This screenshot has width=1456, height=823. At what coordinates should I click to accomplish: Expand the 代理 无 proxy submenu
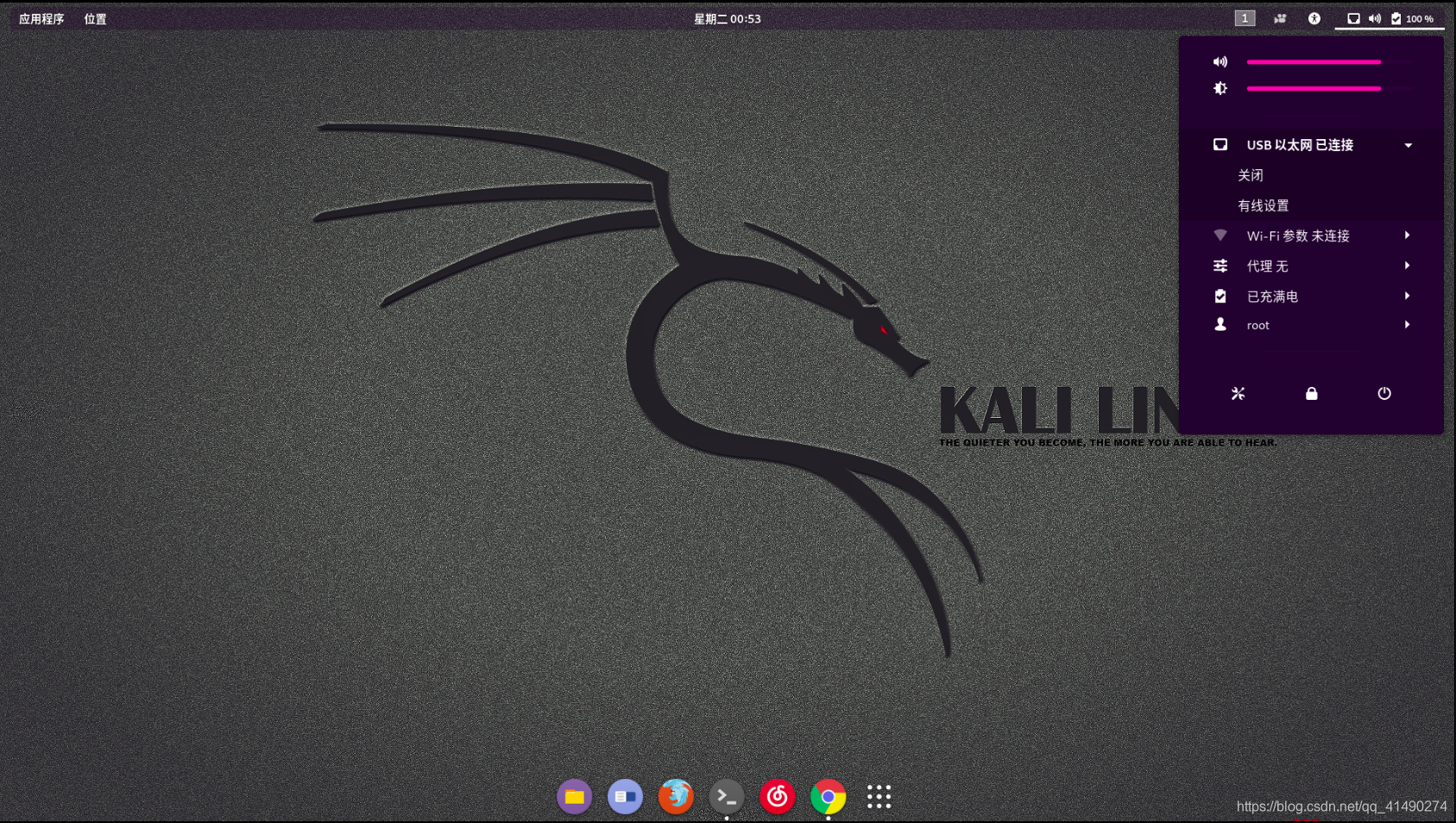[1311, 266]
